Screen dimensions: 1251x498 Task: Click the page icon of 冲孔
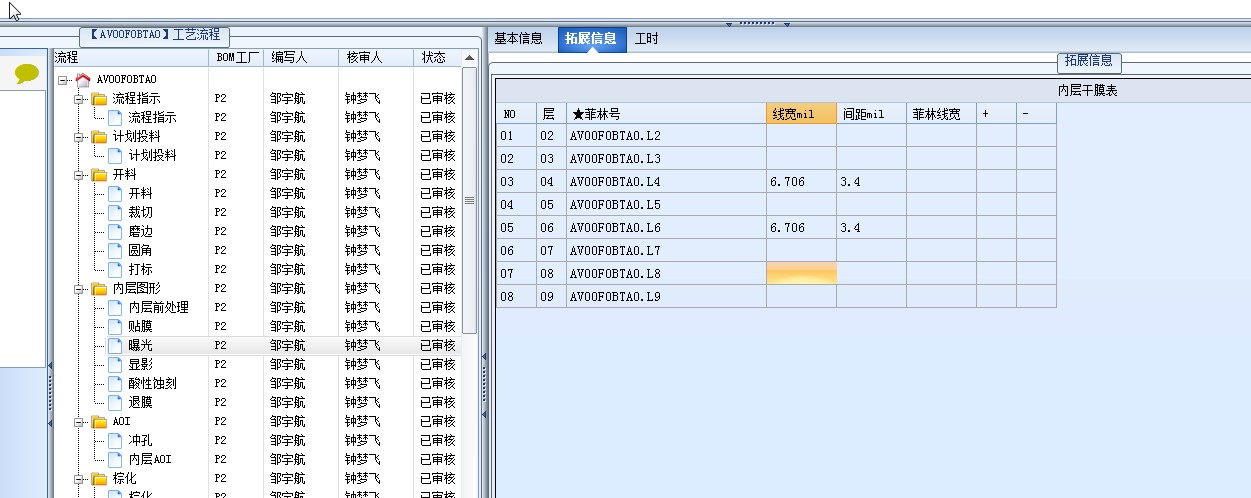[115, 440]
